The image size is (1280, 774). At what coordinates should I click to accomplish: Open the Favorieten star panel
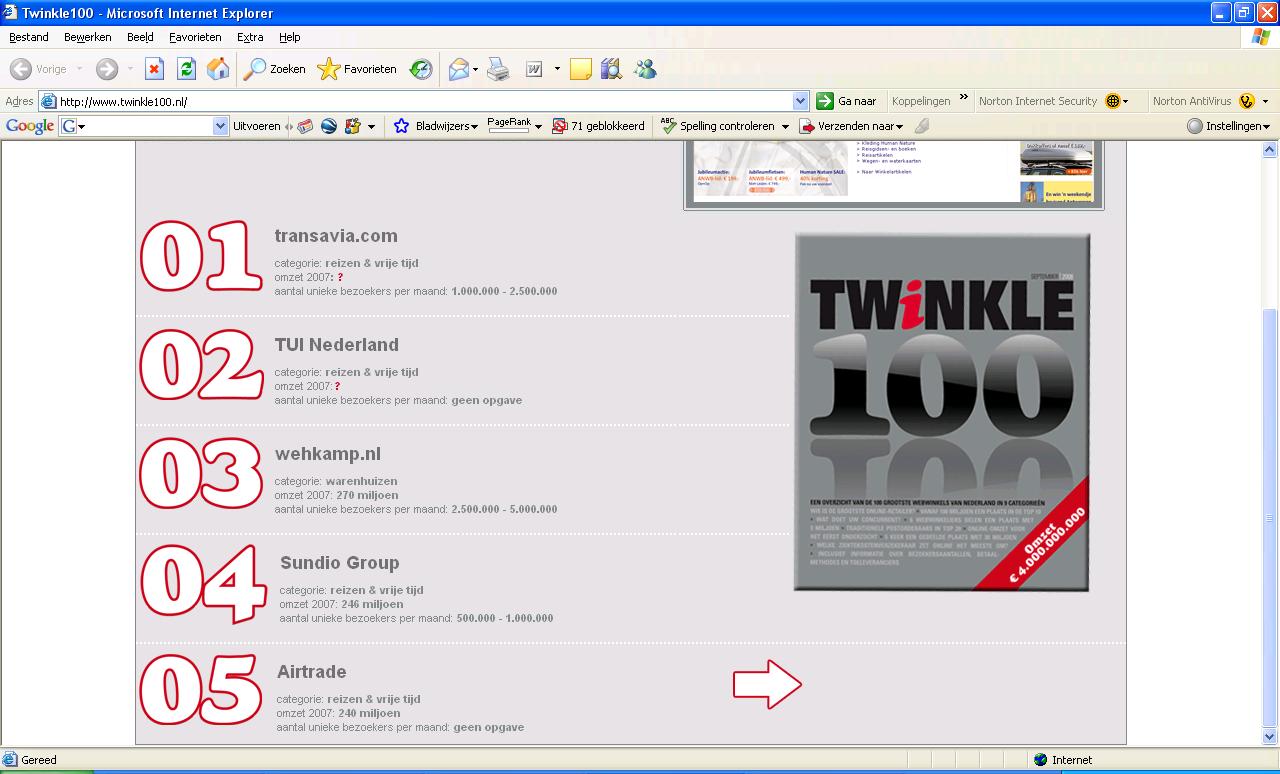click(x=357, y=69)
